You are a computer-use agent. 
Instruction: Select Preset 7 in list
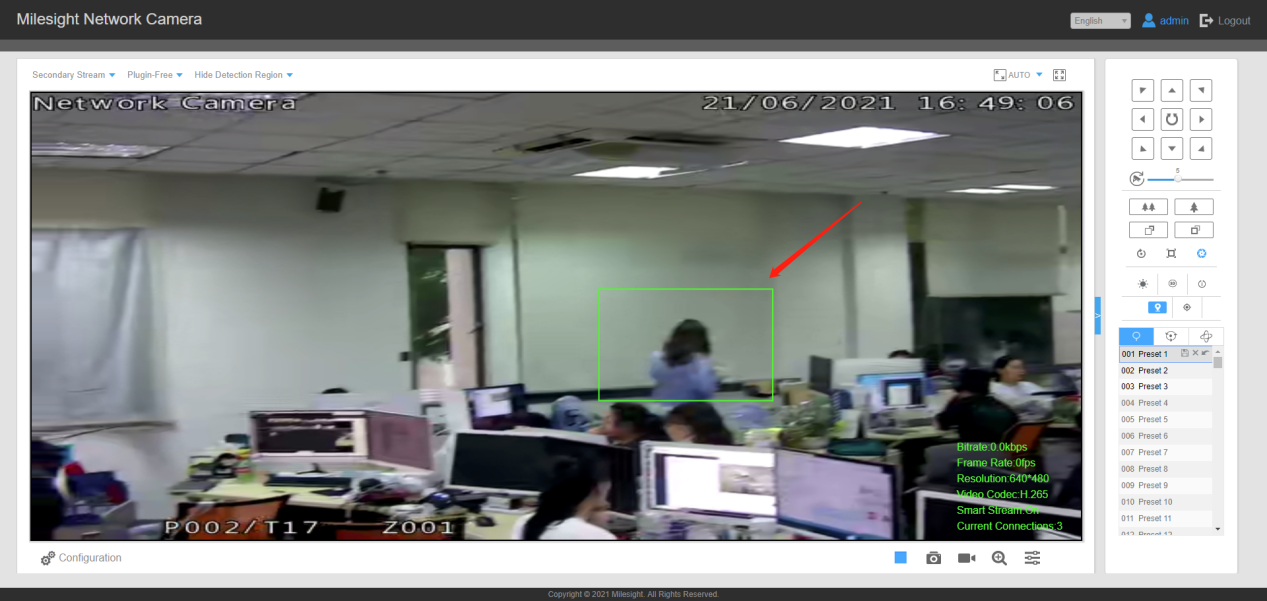1165,452
